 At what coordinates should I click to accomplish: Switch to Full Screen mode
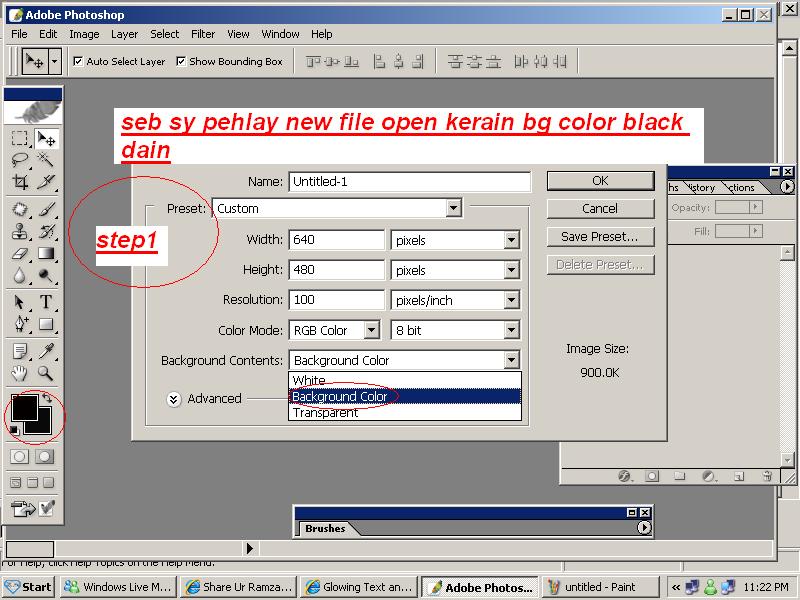(x=48, y=482)
